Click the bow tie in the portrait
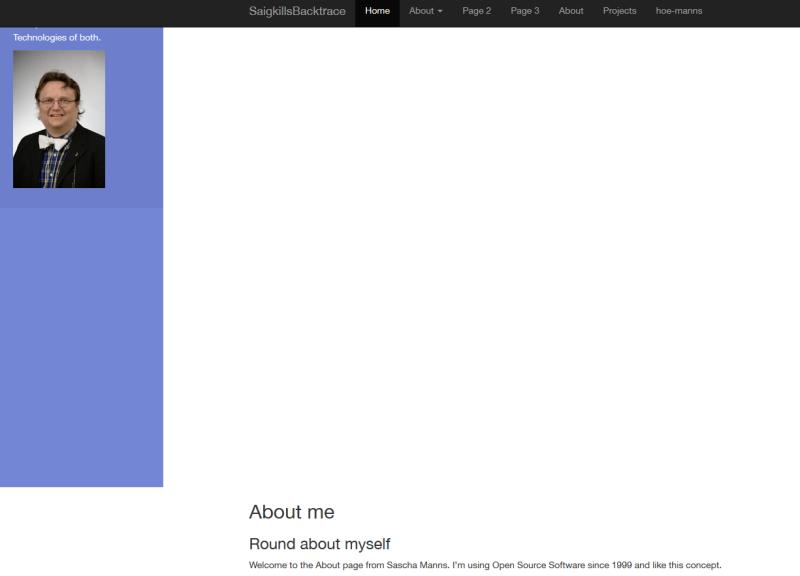This screenshot has height=576, width=800. pyautogui.click(x=52, y=142)
